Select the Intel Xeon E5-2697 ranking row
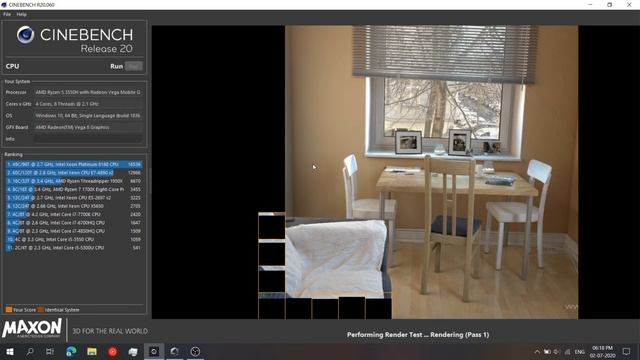The height and width of the screenshot is (360, 640). click(74, 198)
